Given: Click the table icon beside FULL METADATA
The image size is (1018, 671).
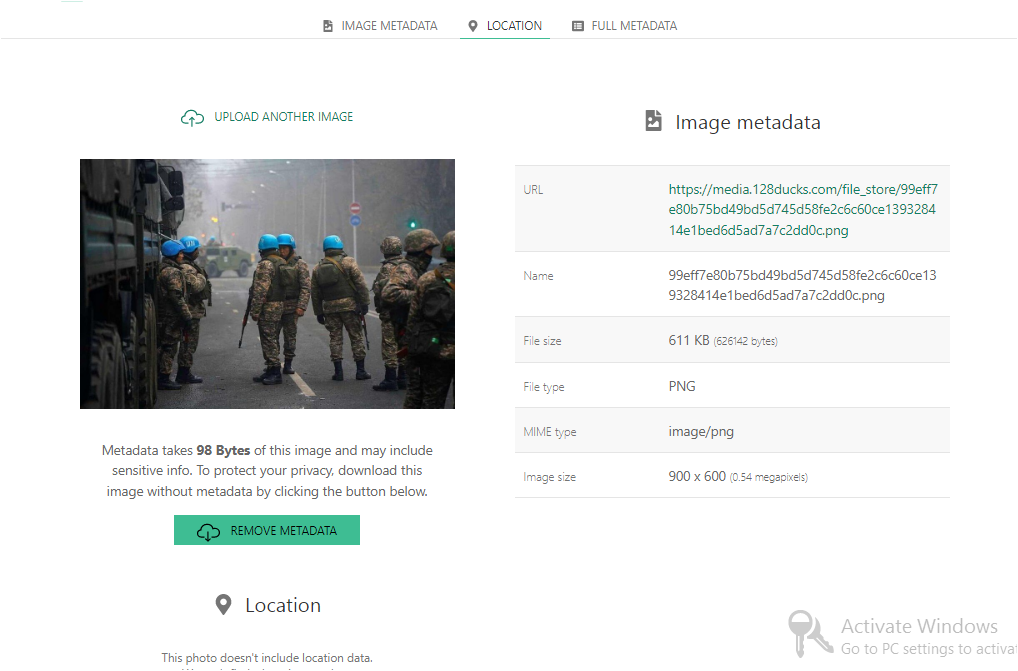Looking at the screenshot, I should (x=578, y=26).
